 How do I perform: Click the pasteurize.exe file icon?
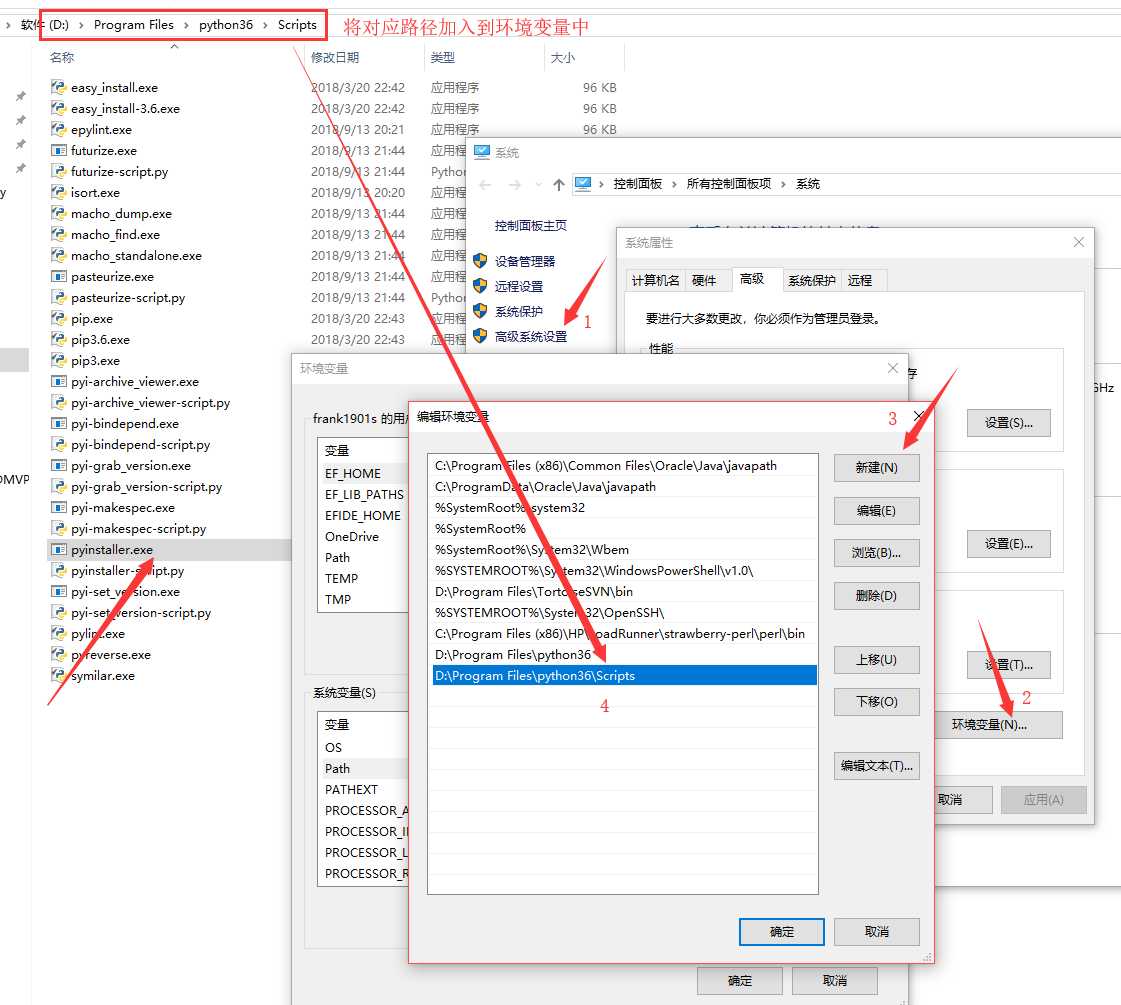tap(59, 277)
